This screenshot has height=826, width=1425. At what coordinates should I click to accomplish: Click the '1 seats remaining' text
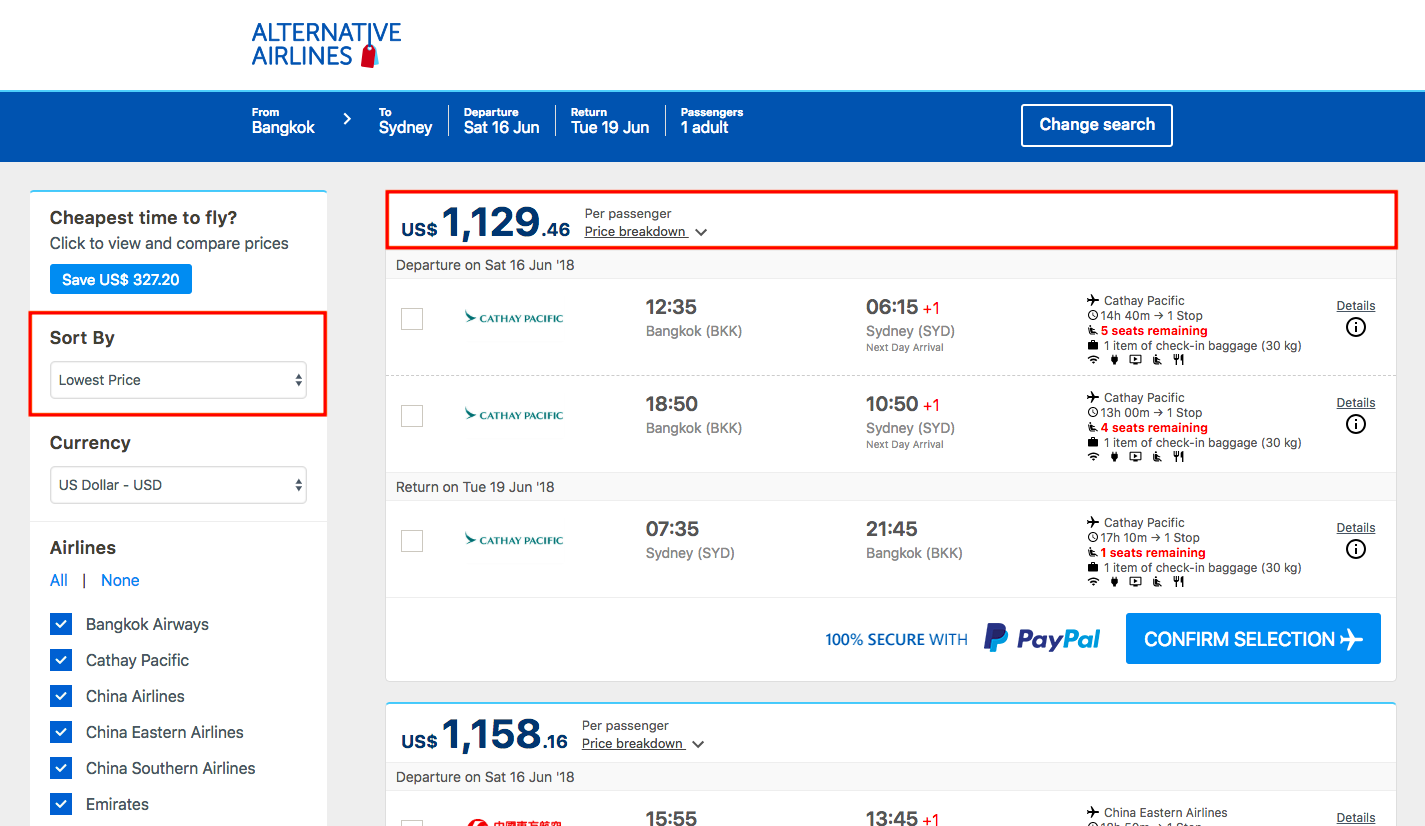(1153, 553)
